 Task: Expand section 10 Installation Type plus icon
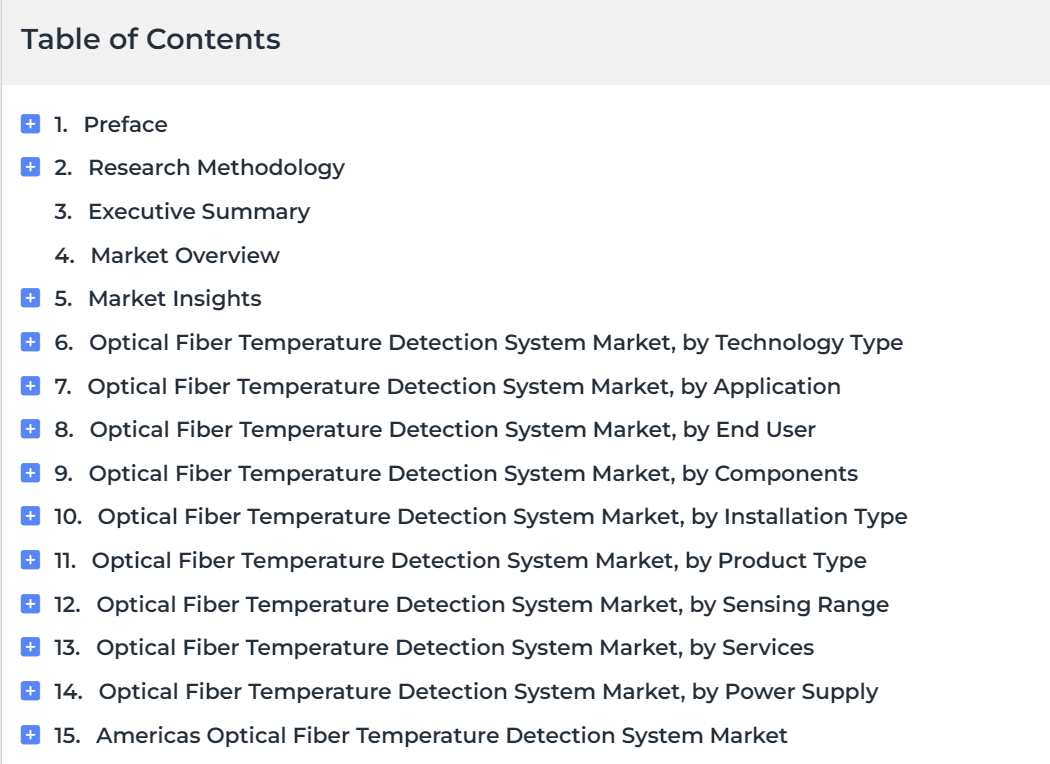[x=30, y=516]
